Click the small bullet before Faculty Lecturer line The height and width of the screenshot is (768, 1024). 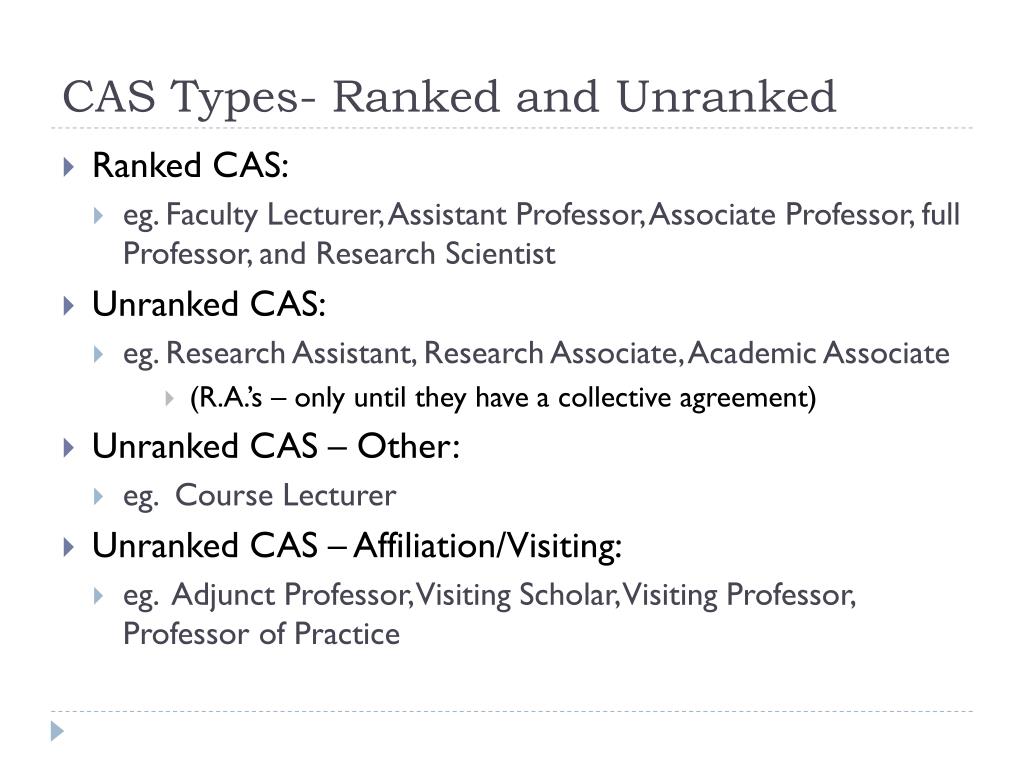point(99,216)
